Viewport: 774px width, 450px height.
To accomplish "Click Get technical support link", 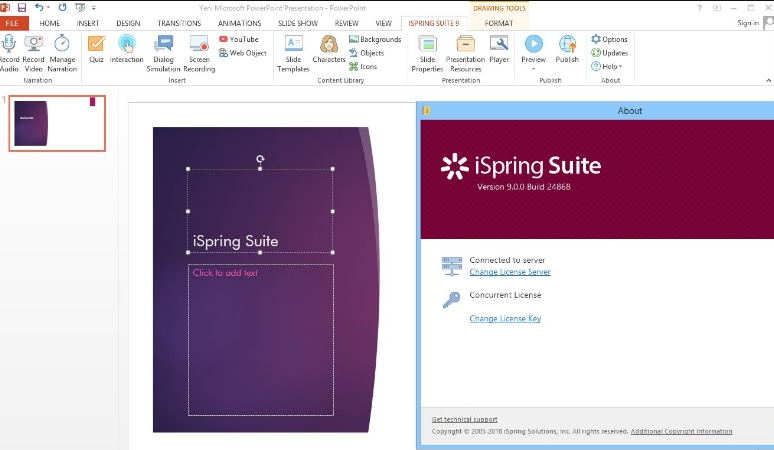I will click(x=464, y=419).
